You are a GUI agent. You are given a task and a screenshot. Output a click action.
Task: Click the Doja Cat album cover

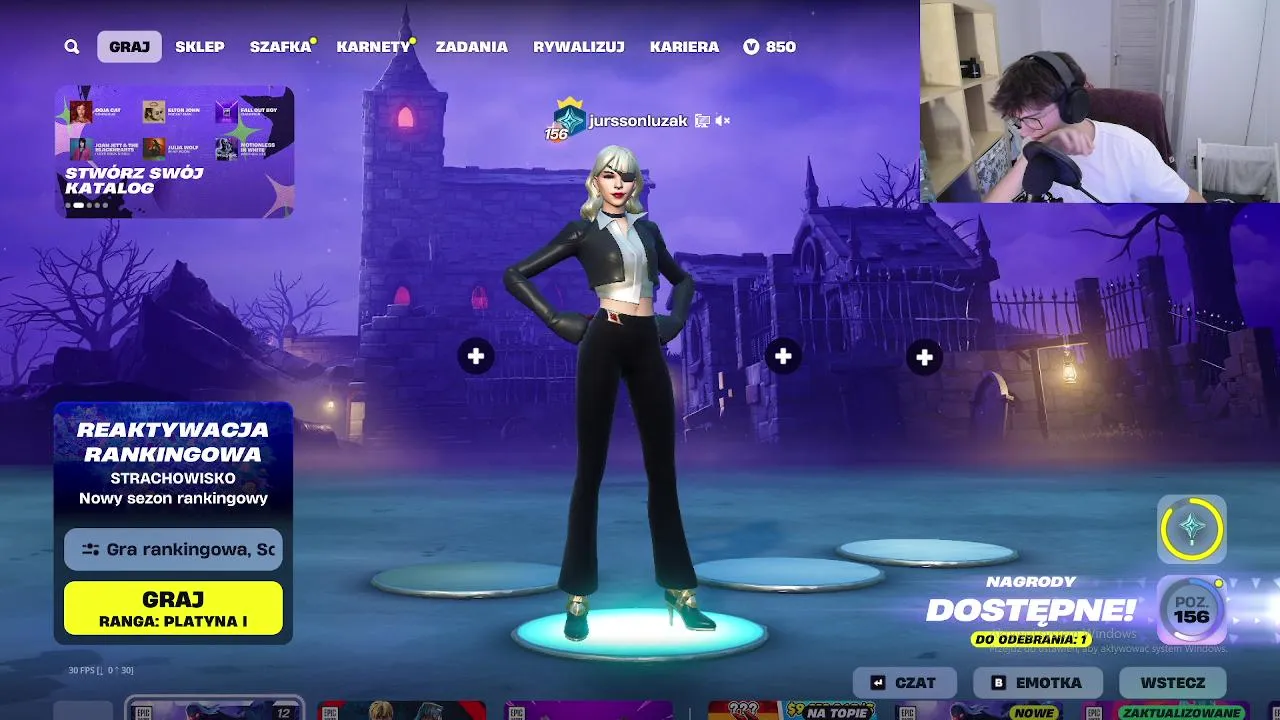[x=81, y=111]
